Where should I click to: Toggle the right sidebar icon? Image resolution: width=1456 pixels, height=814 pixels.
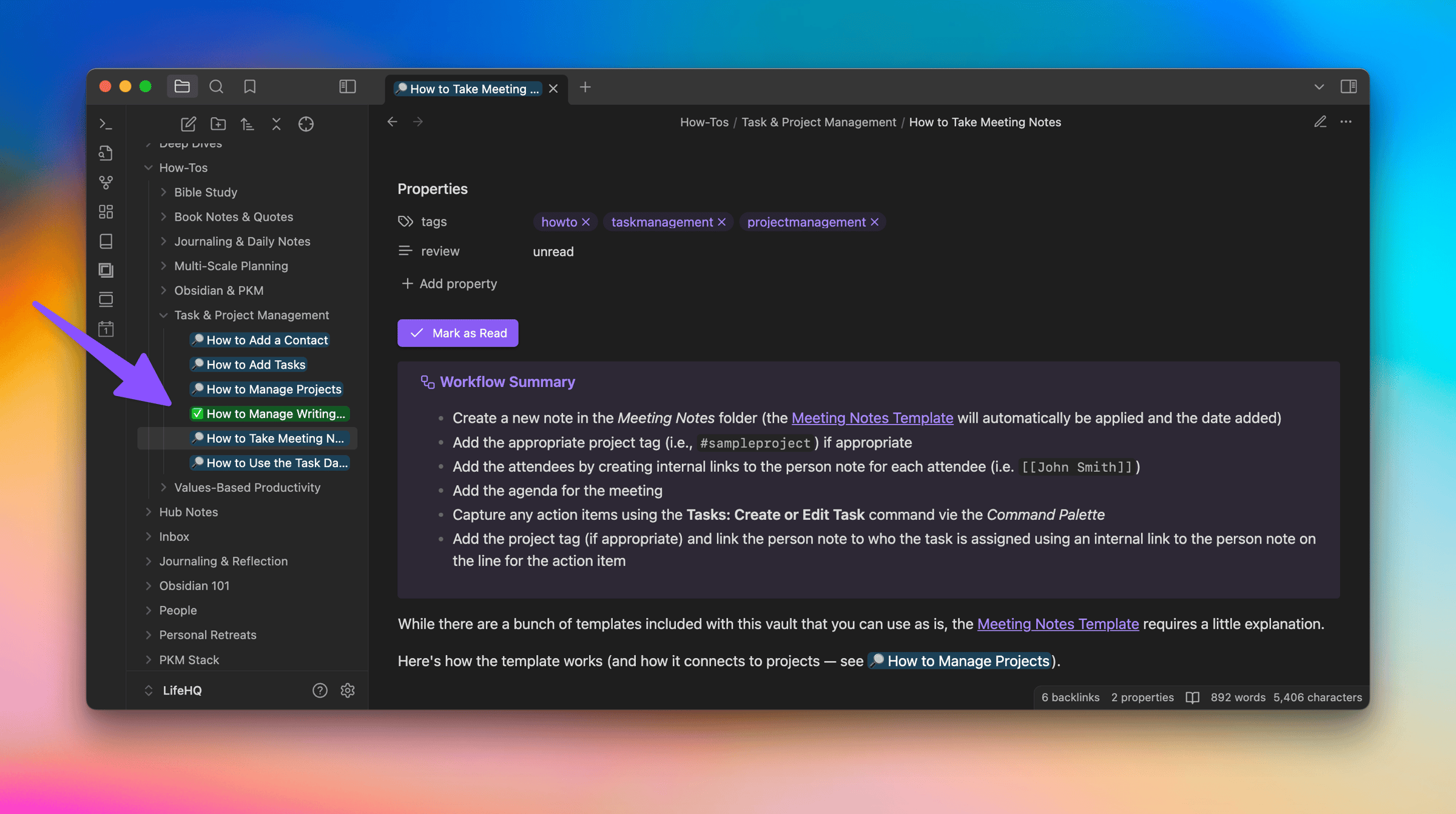1349,87
